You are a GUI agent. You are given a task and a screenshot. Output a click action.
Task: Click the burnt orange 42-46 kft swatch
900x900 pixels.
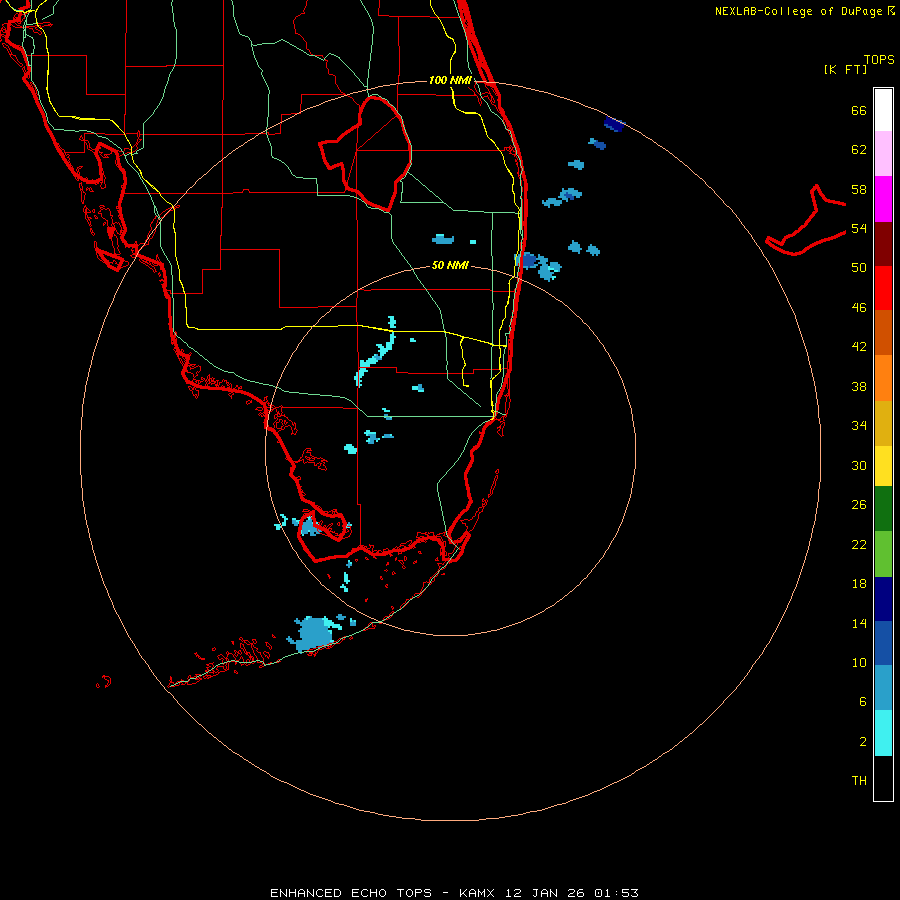pyautogui.click(x=883, y=333)
